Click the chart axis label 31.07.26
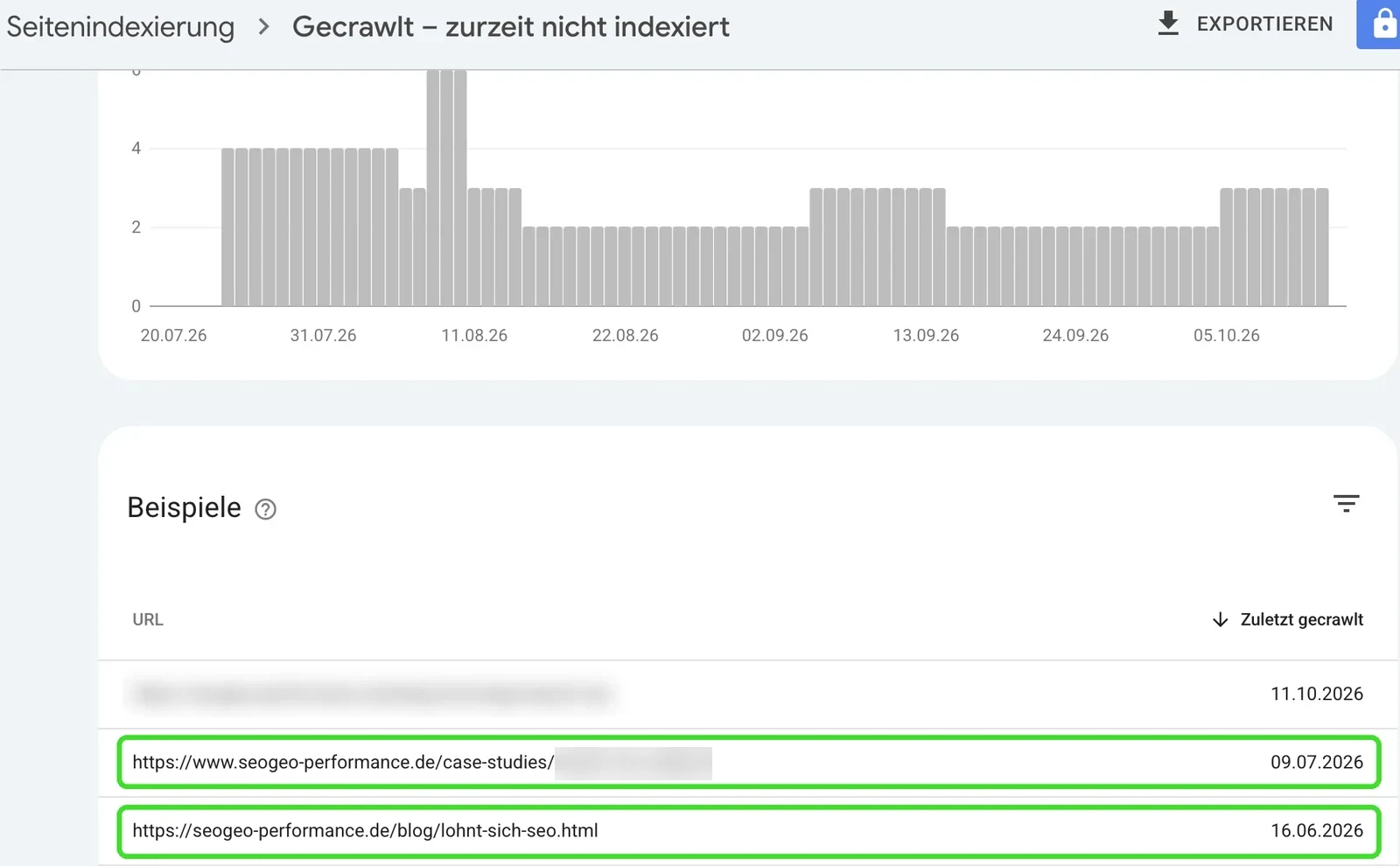This screenshot has width=1400, height=866. click(324, 335)
